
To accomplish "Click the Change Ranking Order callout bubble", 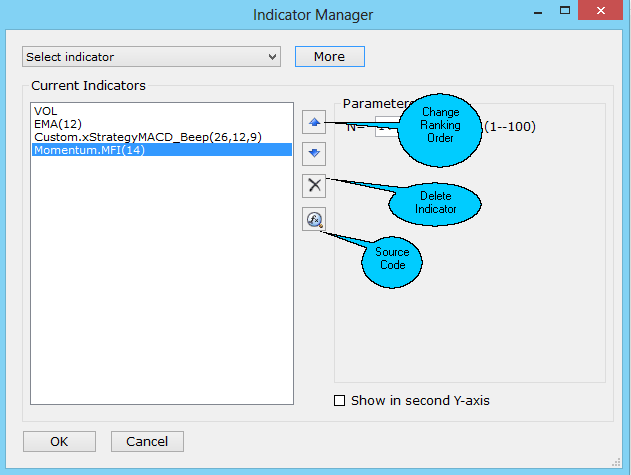I will [x=440, y=126].
